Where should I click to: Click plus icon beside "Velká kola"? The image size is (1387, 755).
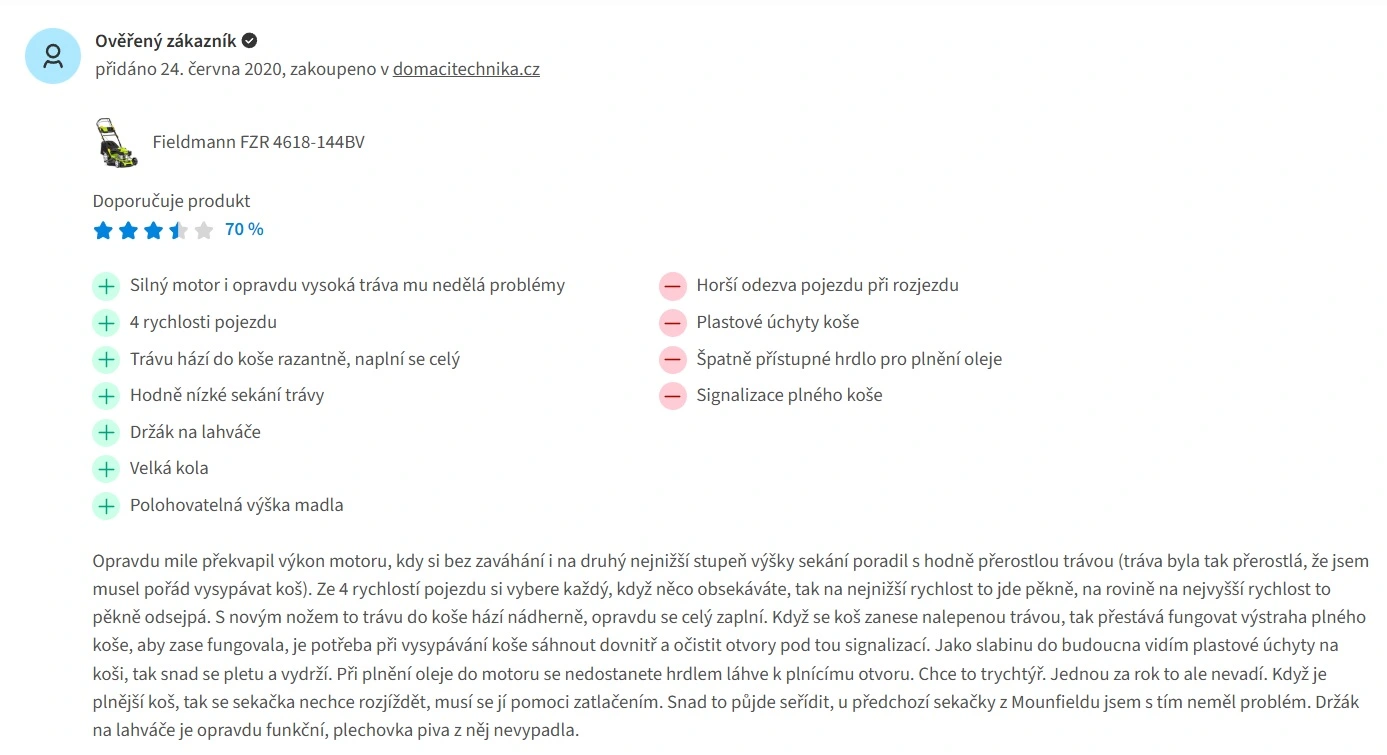click(106, 469)
